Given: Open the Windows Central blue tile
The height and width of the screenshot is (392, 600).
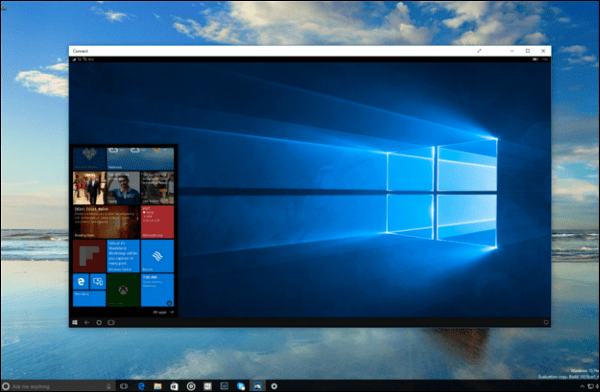Looking at the screenshot, I should click(x=123, y=256).
